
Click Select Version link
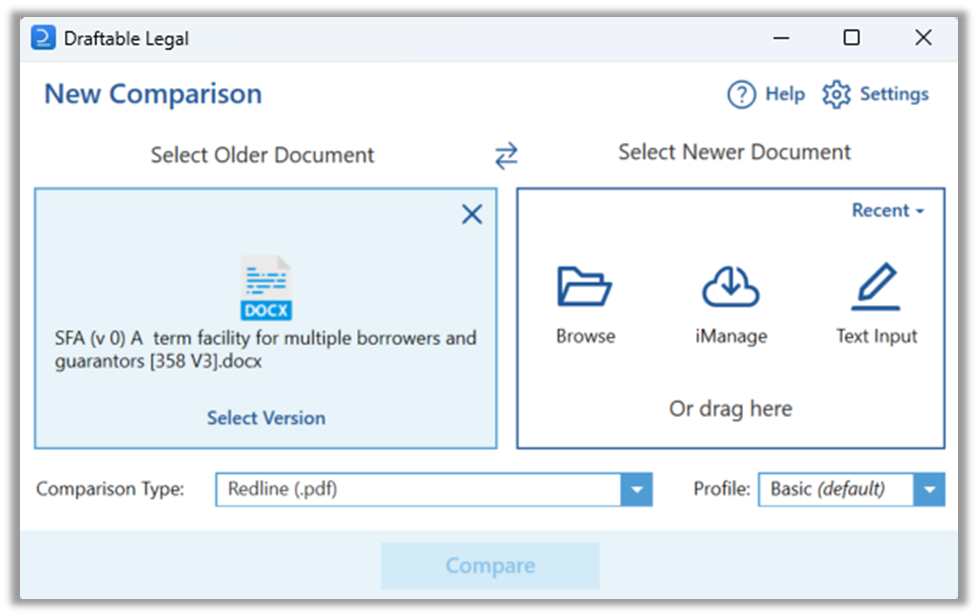click(266, 418)
